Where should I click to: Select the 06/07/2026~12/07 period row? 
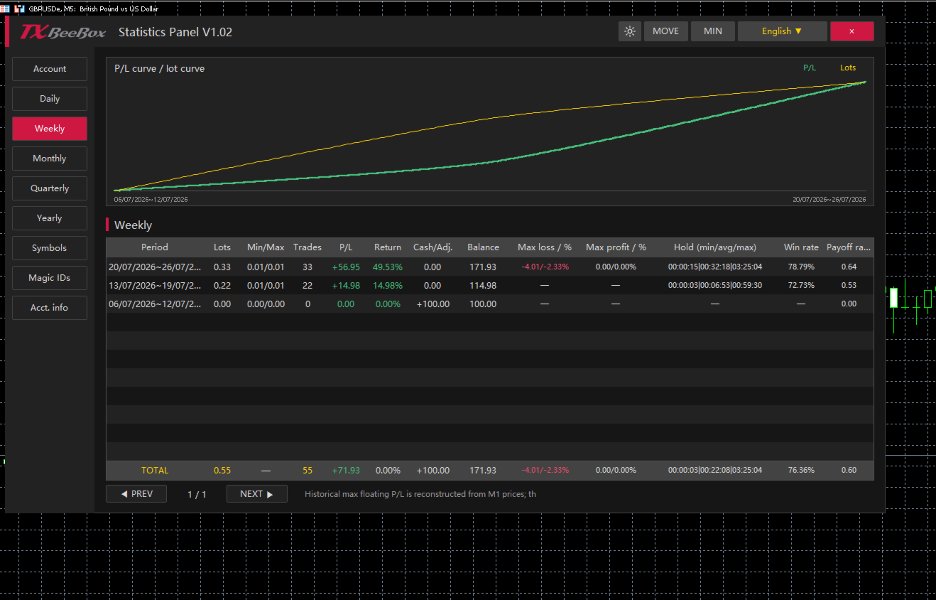coord(489,304)
